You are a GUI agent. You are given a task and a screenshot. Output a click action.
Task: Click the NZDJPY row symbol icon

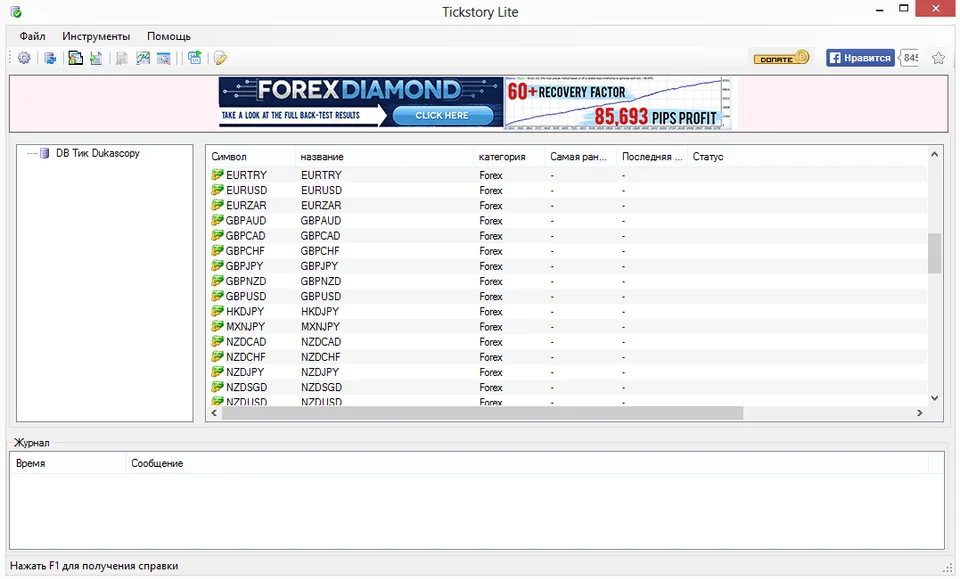217,372
